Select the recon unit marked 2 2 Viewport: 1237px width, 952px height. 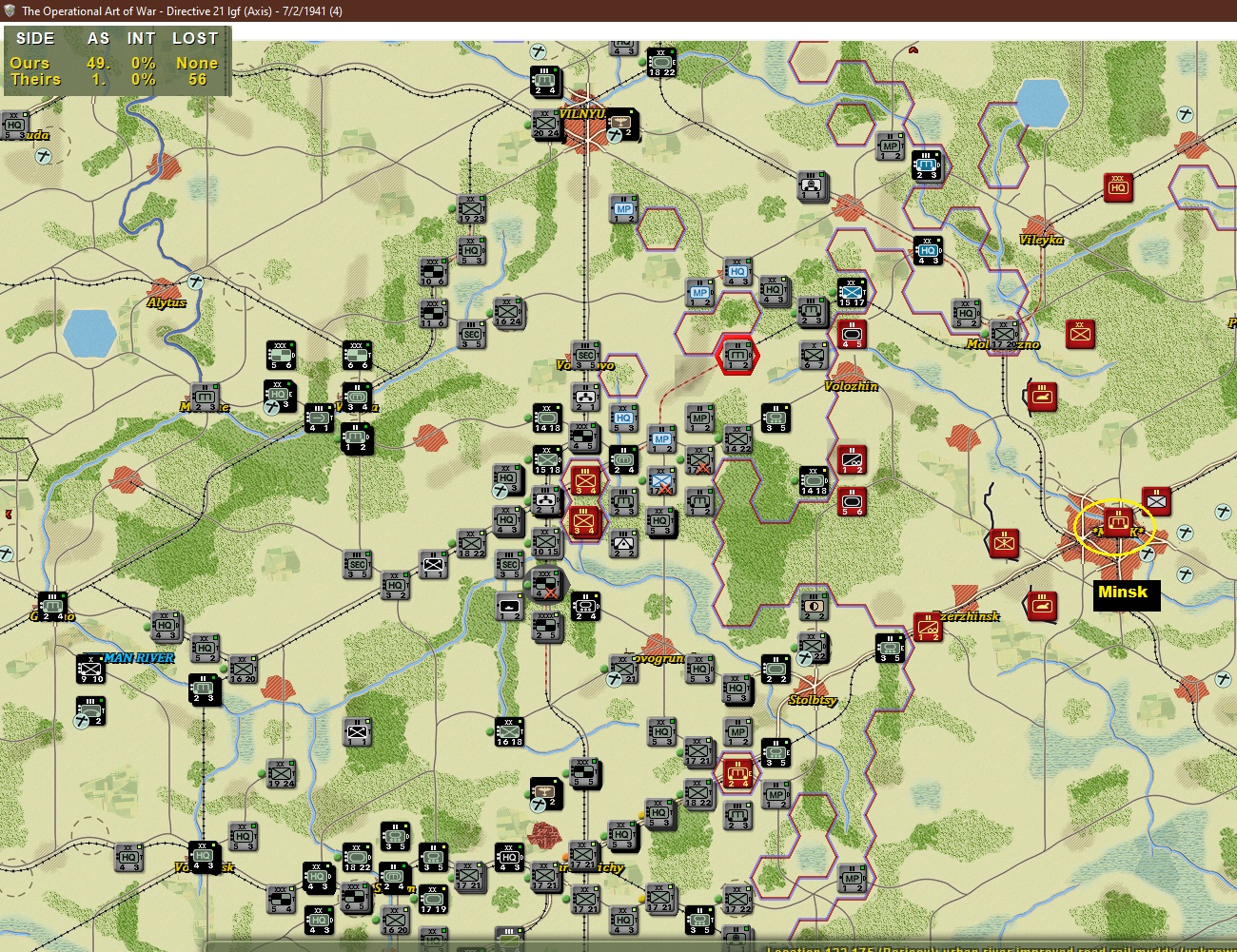click(x=814, y=606)
